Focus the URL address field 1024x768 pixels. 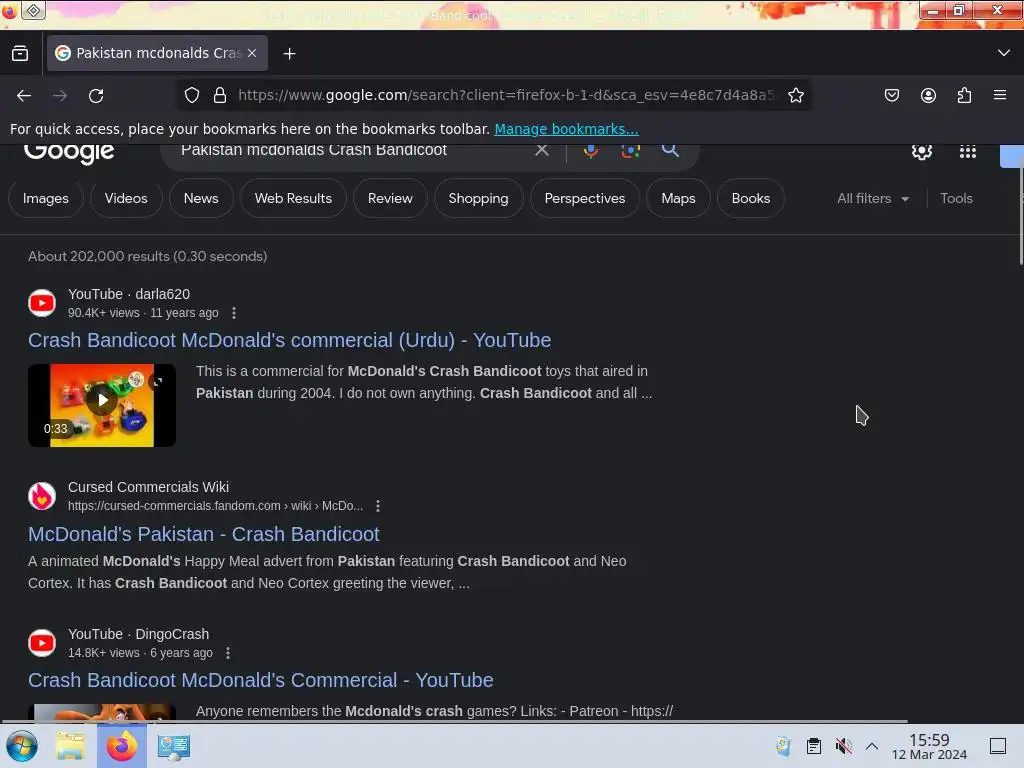pyautogui.click(x=506, y=95)
